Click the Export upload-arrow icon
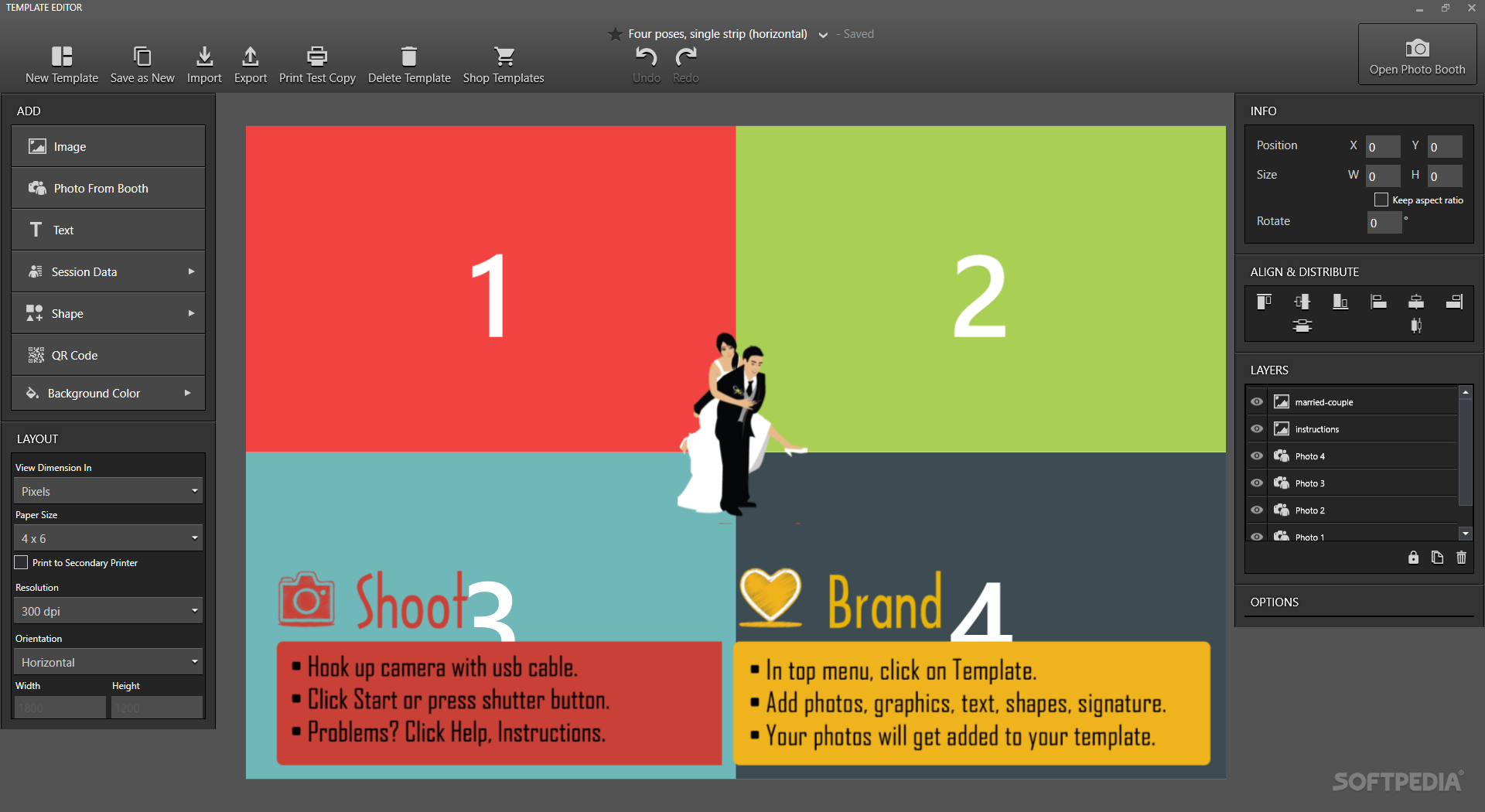The image size is (1485, 812). click(x=251, y=56)
